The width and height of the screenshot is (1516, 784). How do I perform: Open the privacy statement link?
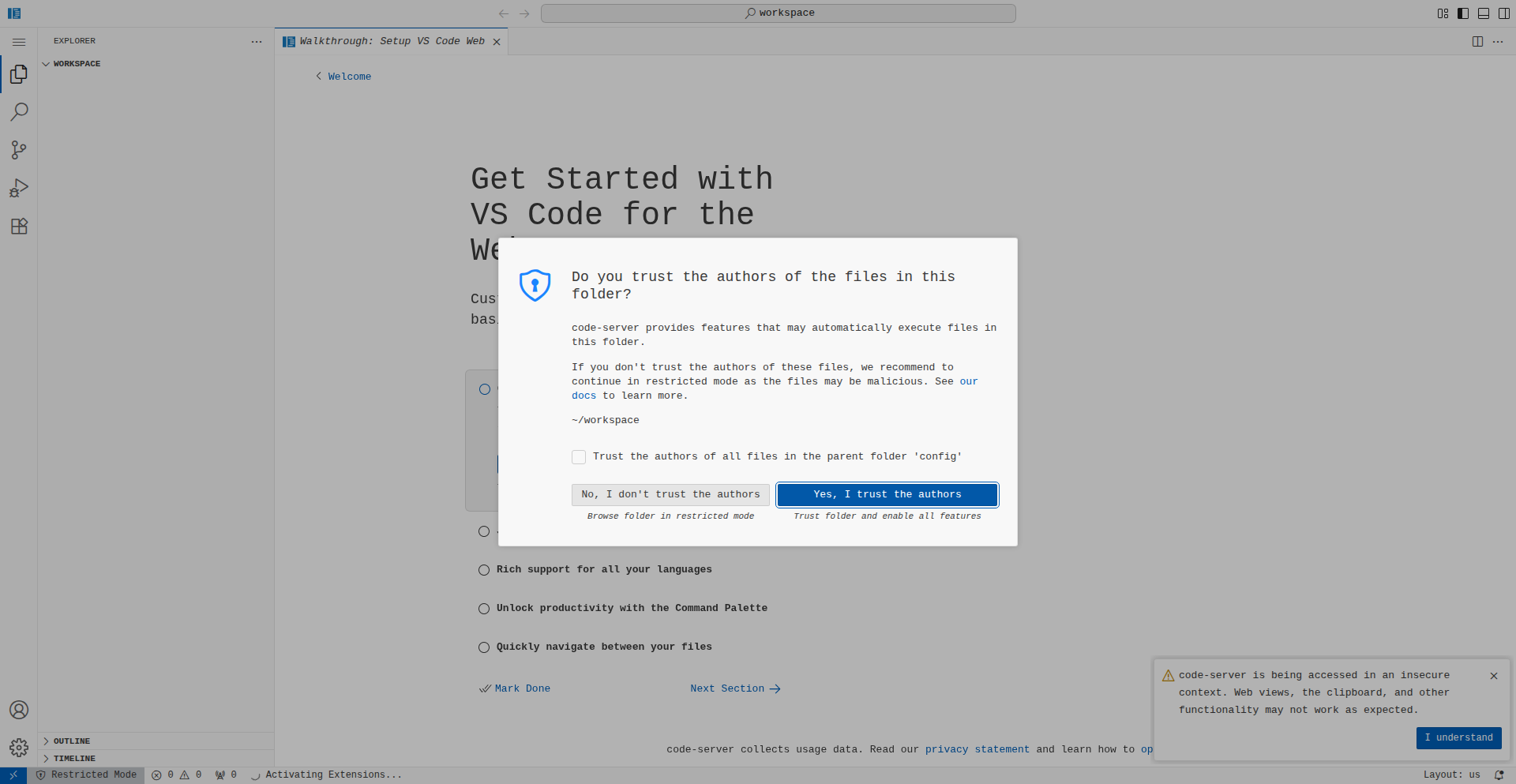[x=977, y=750]
